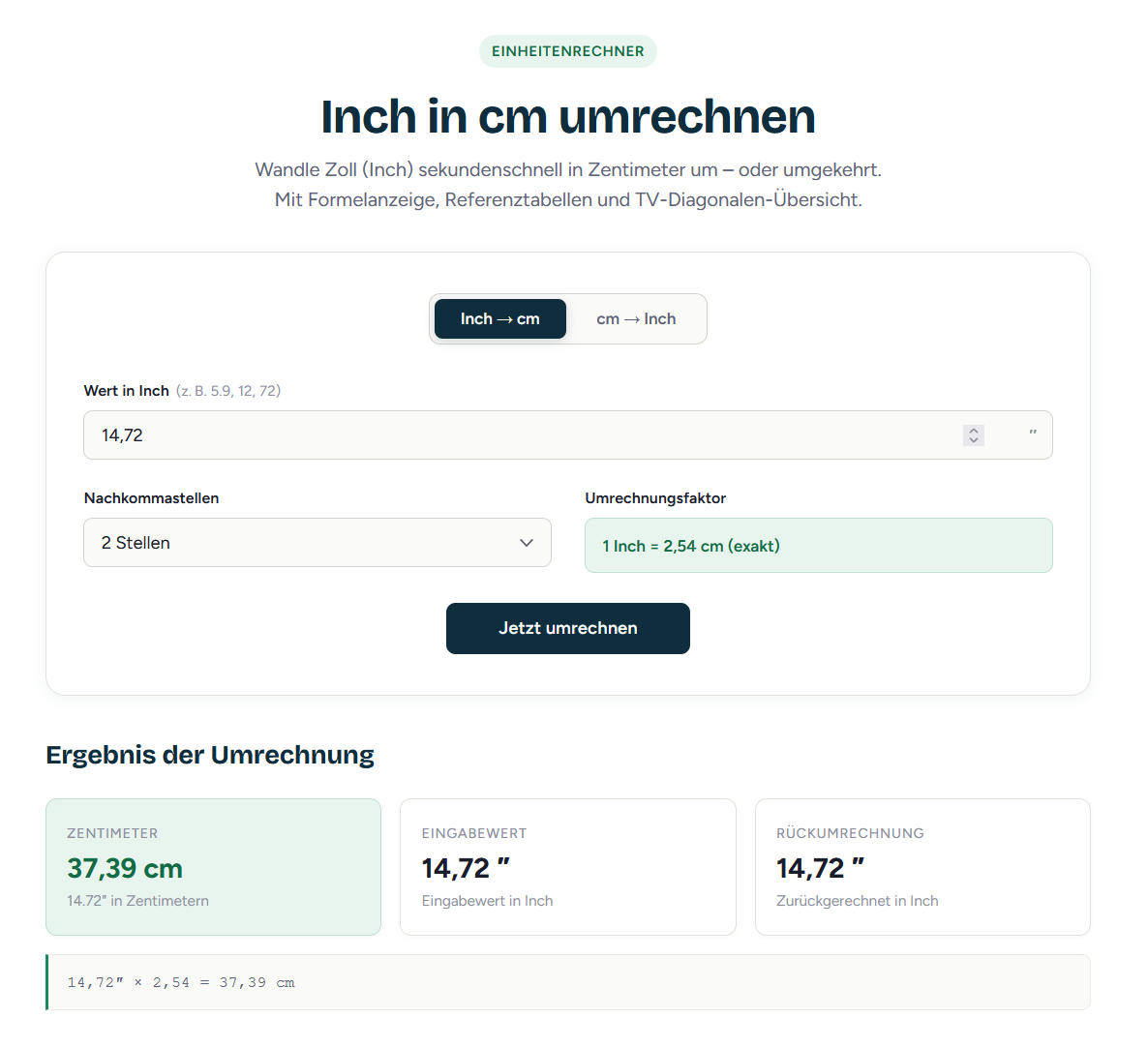Viewport: 1148px width, 1048px height.
Task: Click the Umrechnungsfaktor box 1 Inch = 2,54 cm
Action: [x=819, y=546]
